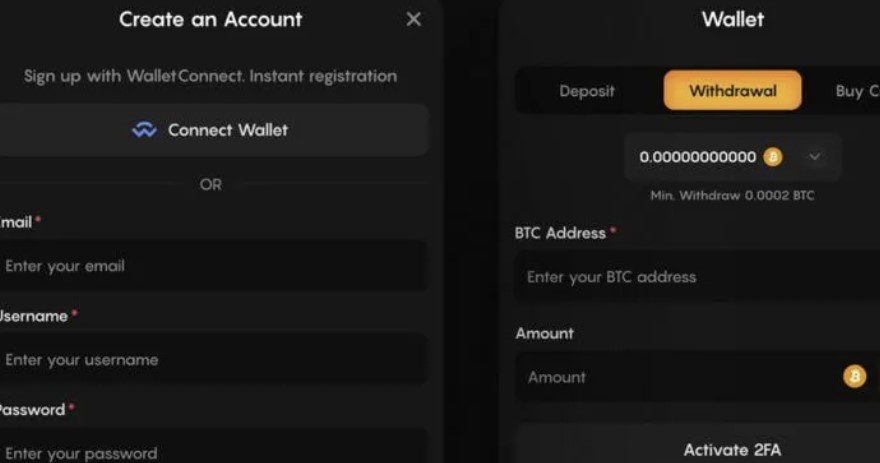Click the Enter your BTC address field
Viewport: 880px width, 463px height.
pos(698,277)
